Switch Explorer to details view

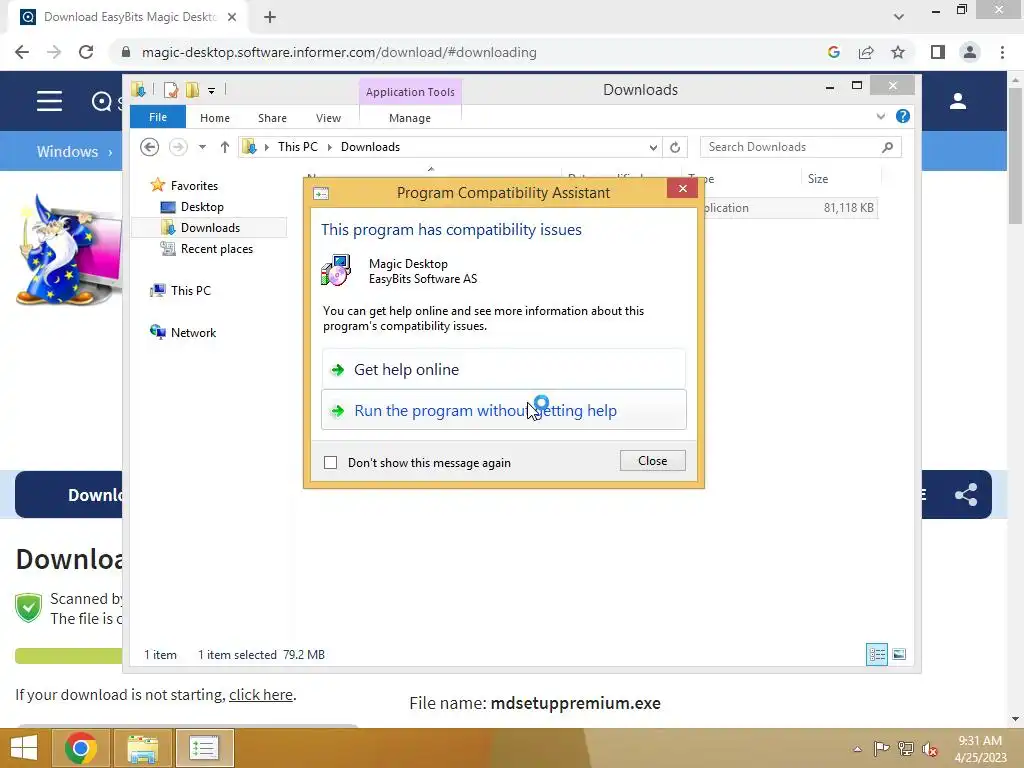(876, 654)
